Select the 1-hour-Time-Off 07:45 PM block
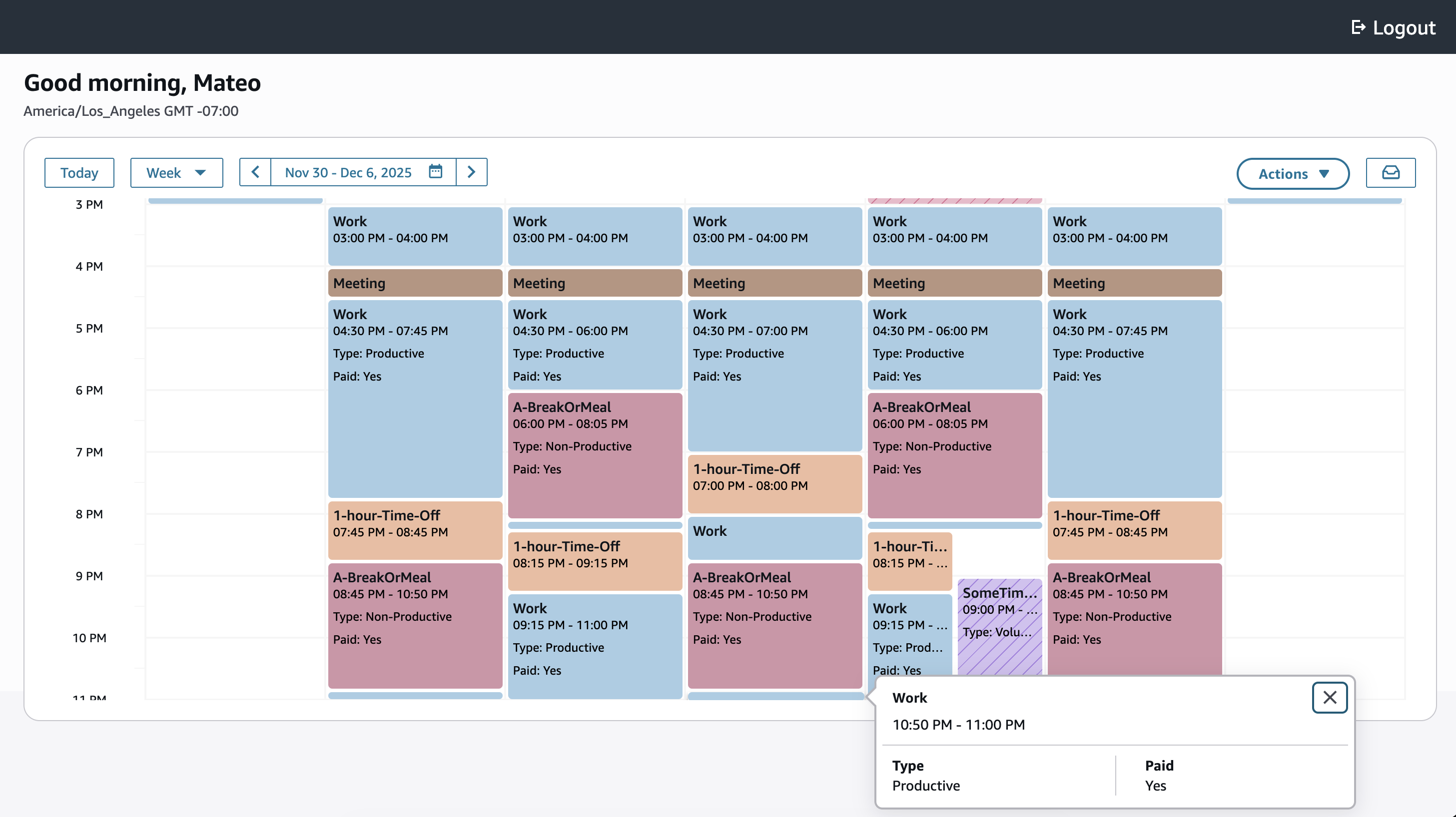The height and width of the screenshot is (817, 1456). (x=414, y=530)
